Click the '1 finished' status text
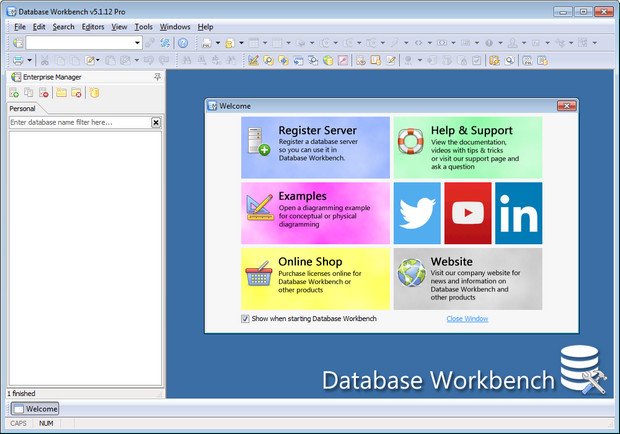Image resolution: width=620 pixels, height=434 pixels. click(x=21, y=393)
